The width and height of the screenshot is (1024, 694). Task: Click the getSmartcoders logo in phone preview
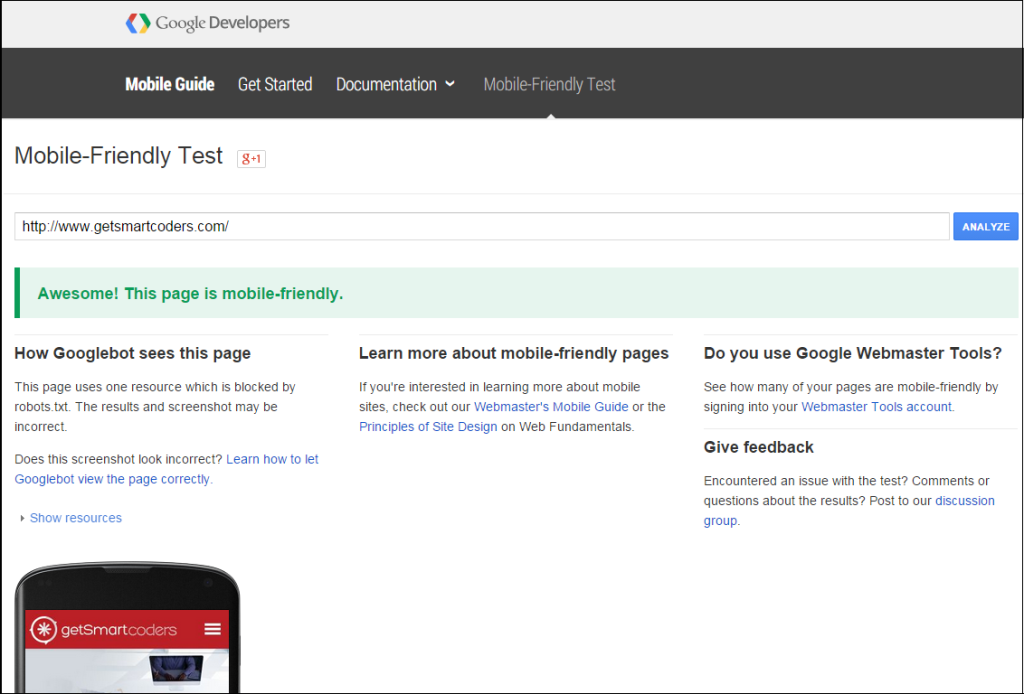tap(104, 629)
